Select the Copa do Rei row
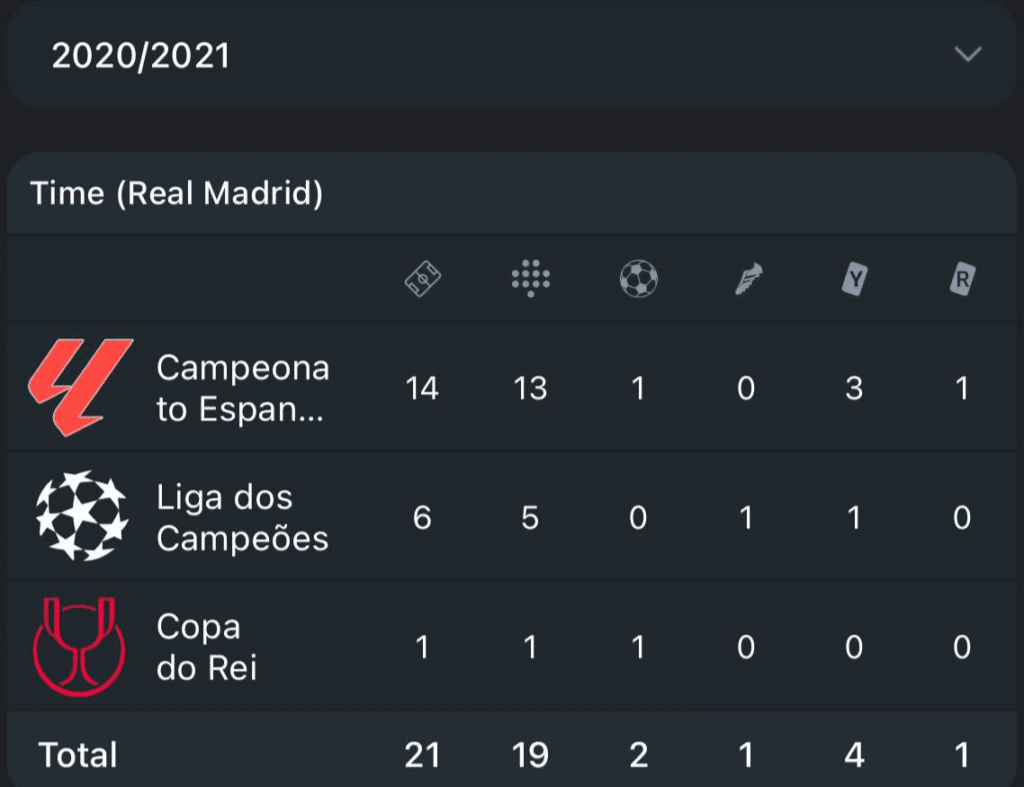This screenshot has height=787, width=1024. (x=206, y=647)
